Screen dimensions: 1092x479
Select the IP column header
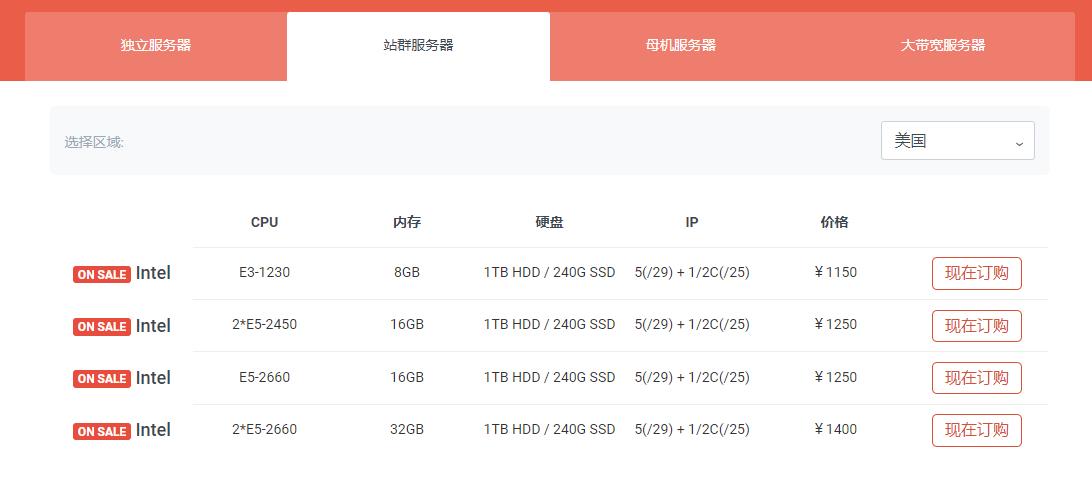coord(692,222)
